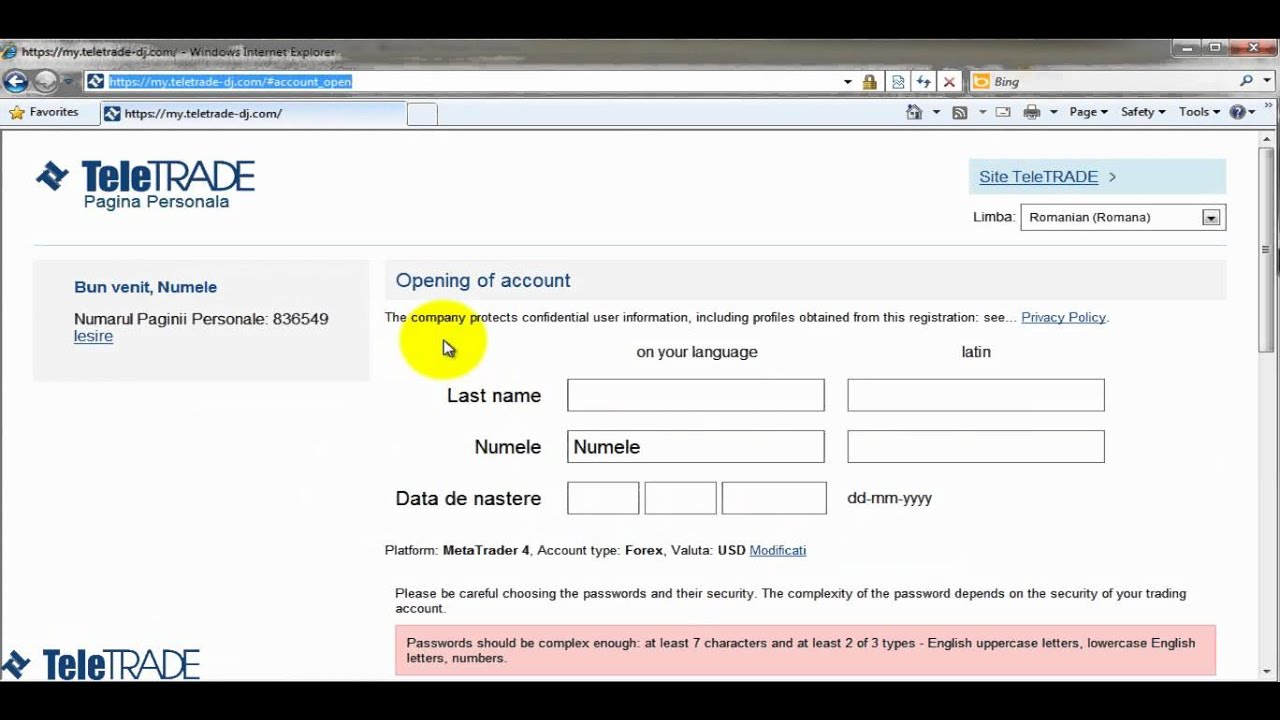Click the Internet Explorer icon in the title bar
1280x720 pixels.
pyautogui.click(x=9, y=52)
